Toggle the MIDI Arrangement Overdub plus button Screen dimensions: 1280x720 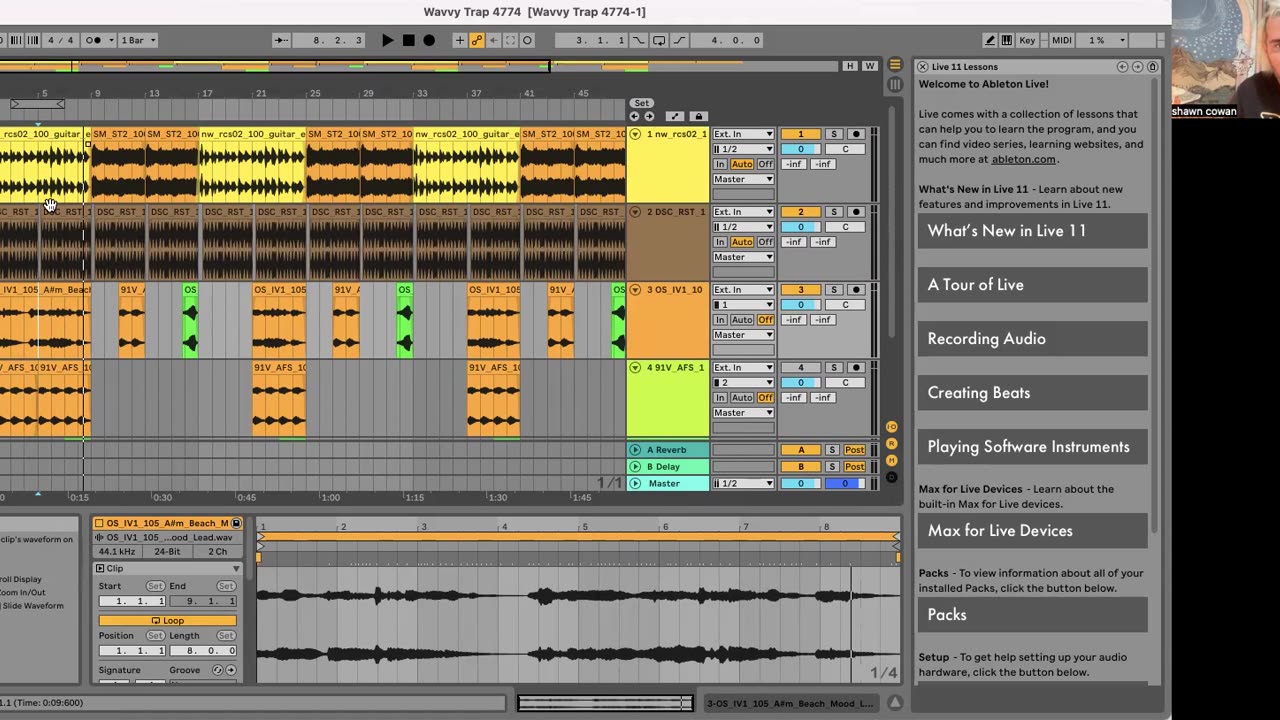point(460,40)
